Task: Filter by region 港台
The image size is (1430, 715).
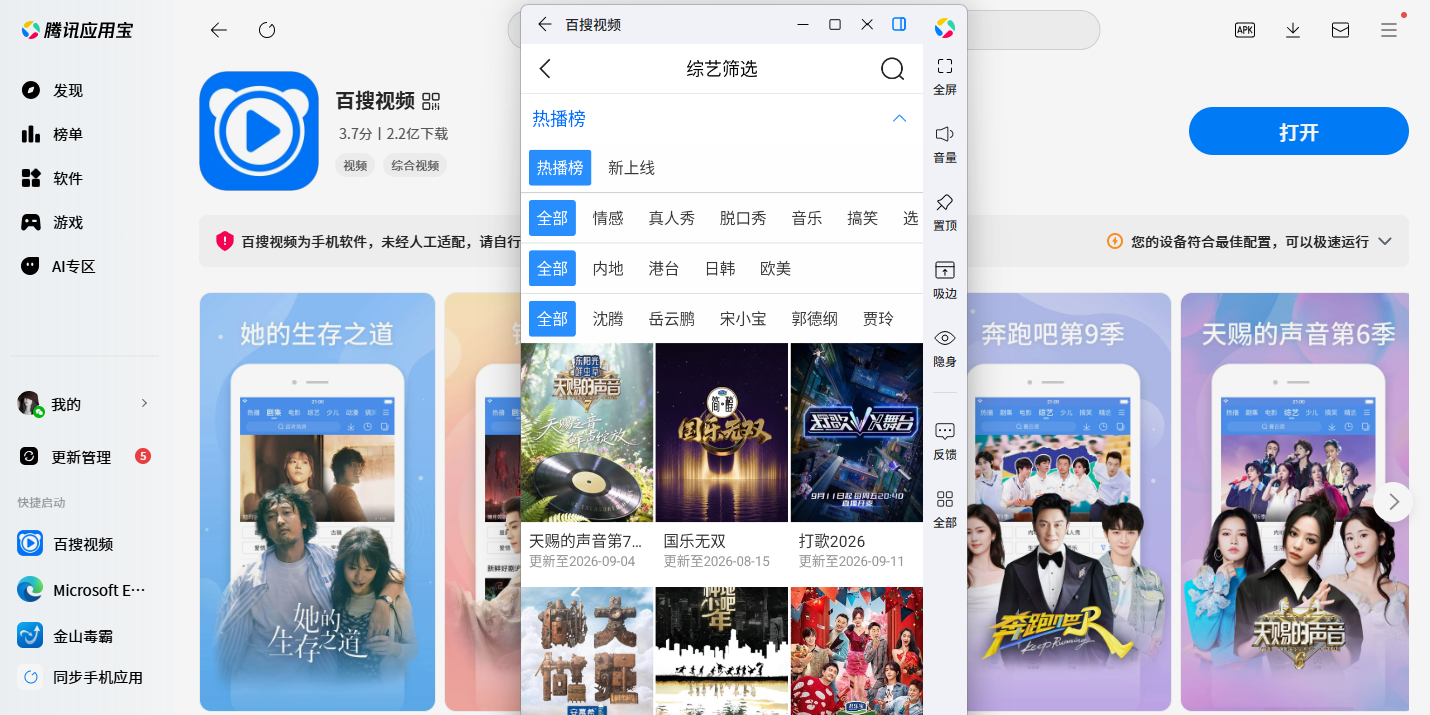Action: [x=664, y=268]
